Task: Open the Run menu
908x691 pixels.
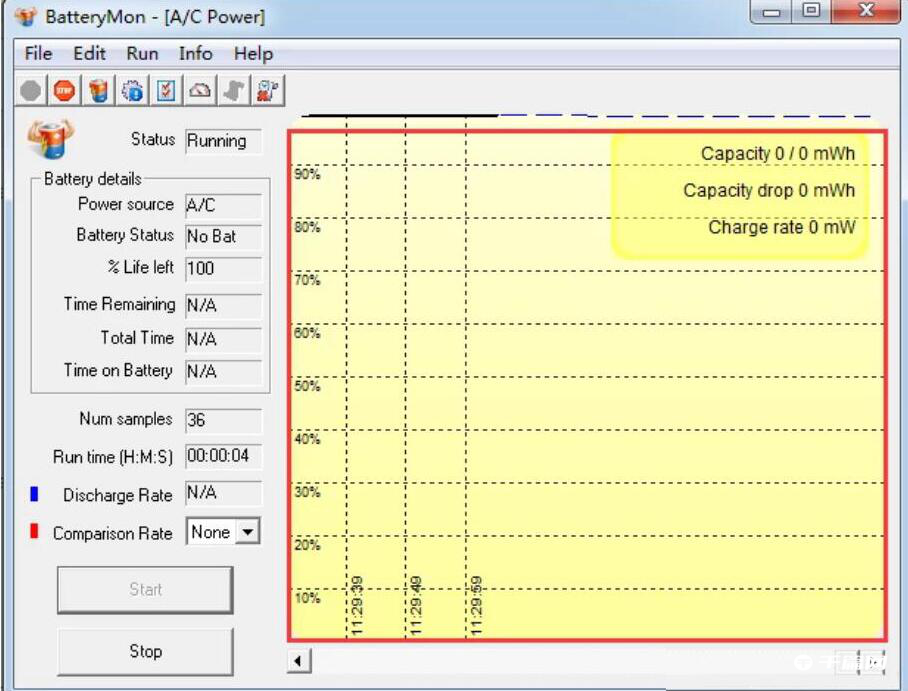Action: pos(142,54)
